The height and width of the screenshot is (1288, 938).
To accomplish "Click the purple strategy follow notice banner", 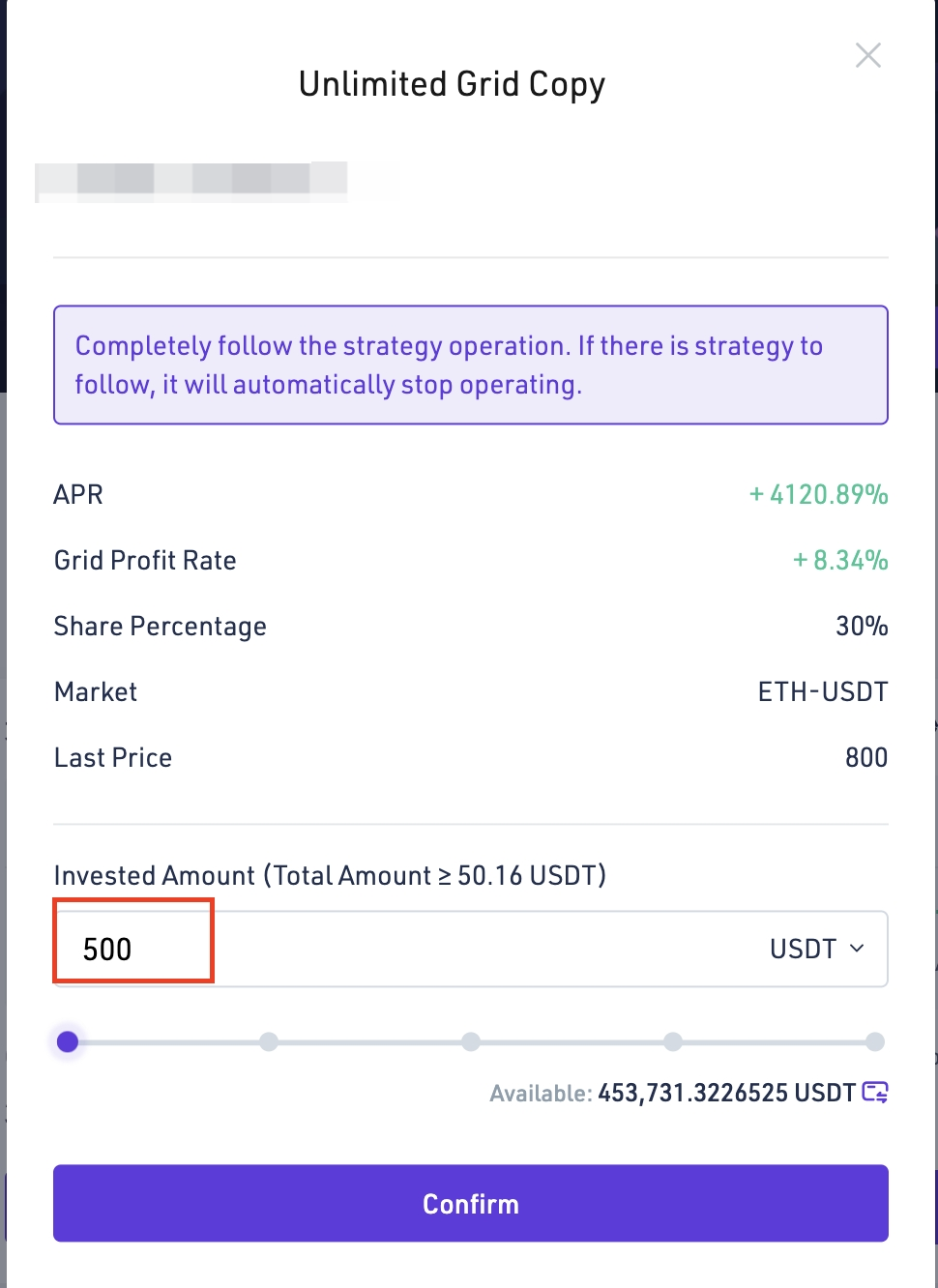I will coord(471,365).
